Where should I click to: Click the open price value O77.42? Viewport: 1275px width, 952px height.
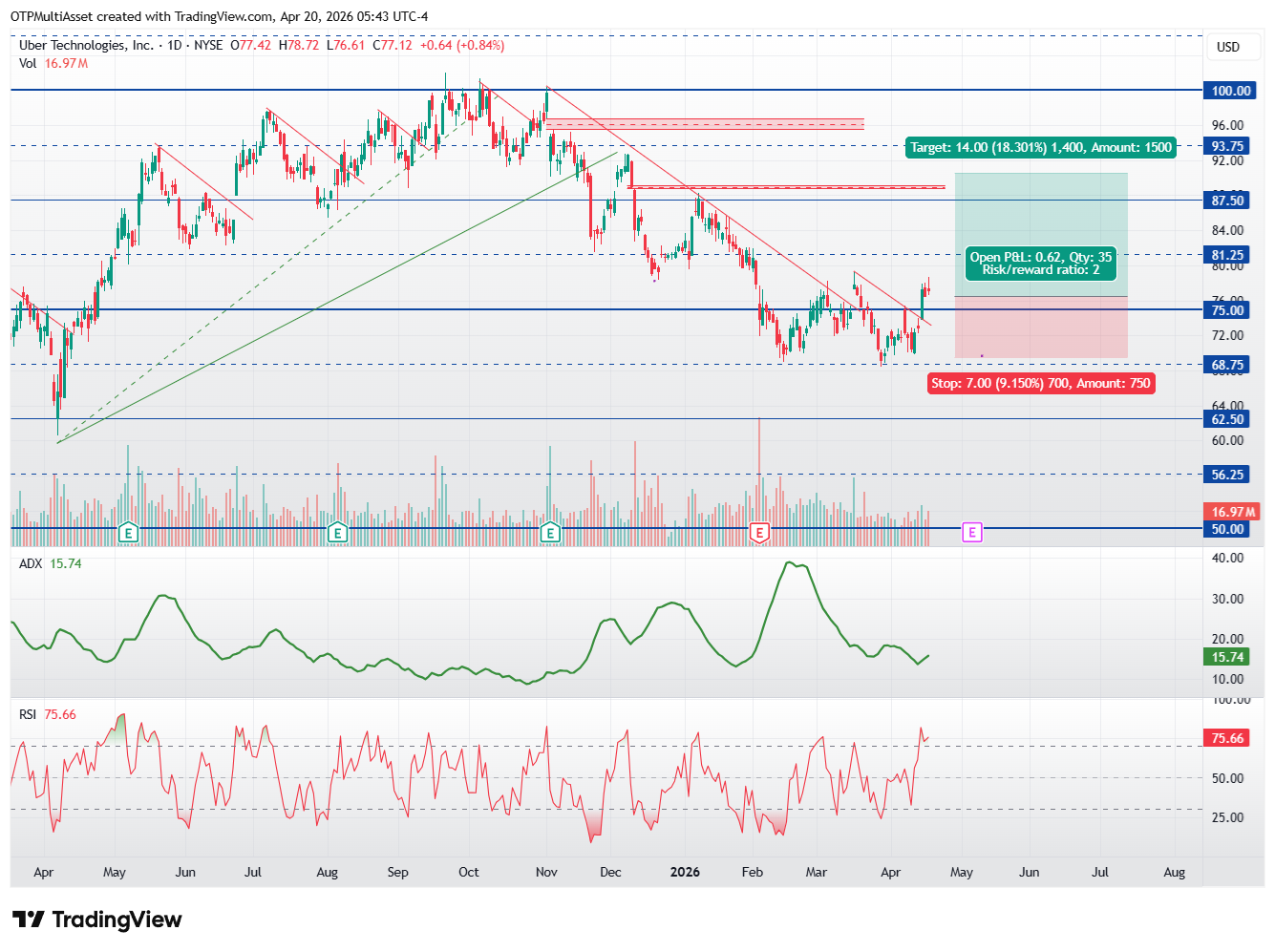pos(250,45)
